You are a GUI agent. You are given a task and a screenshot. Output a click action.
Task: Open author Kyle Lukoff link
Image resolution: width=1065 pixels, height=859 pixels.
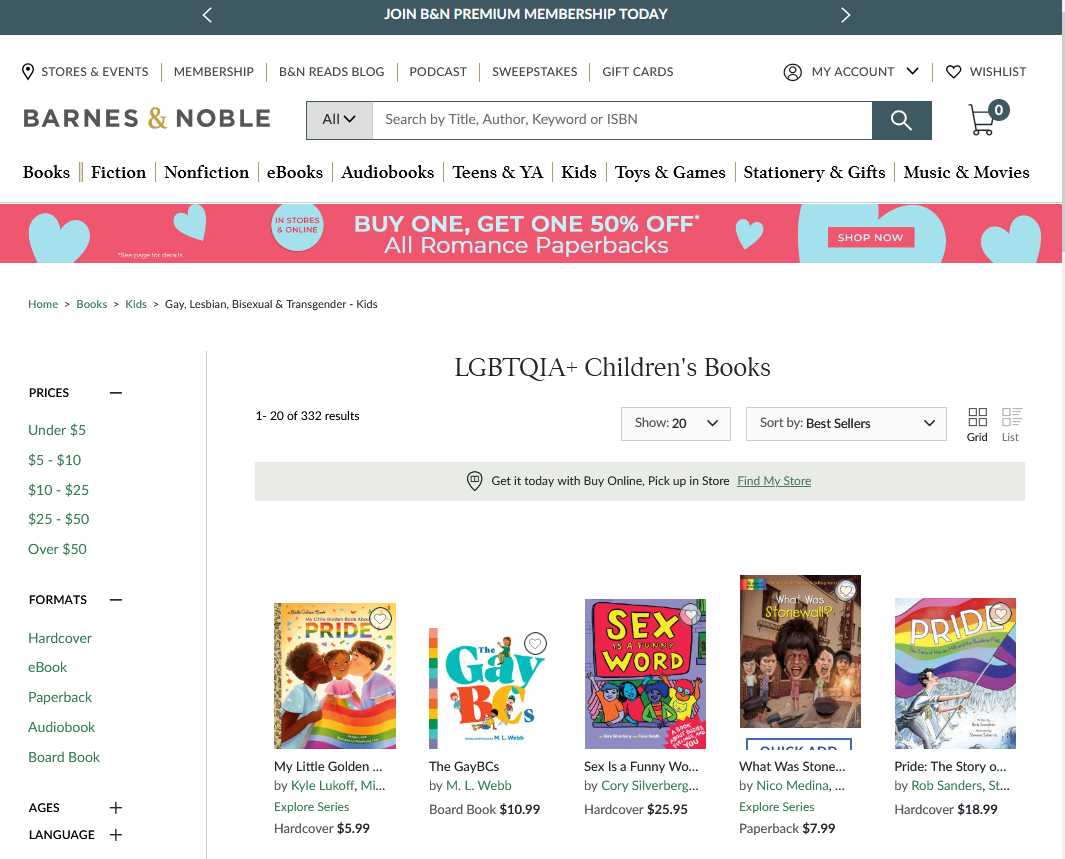point(323,786)
